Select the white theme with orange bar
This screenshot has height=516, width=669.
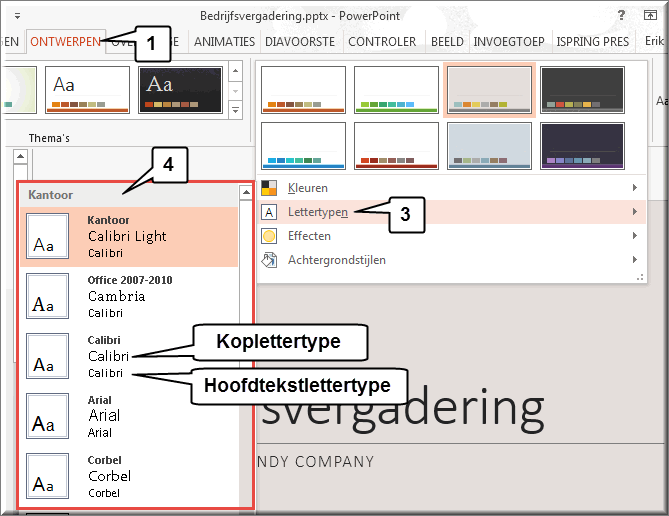(x=87, y=90)
